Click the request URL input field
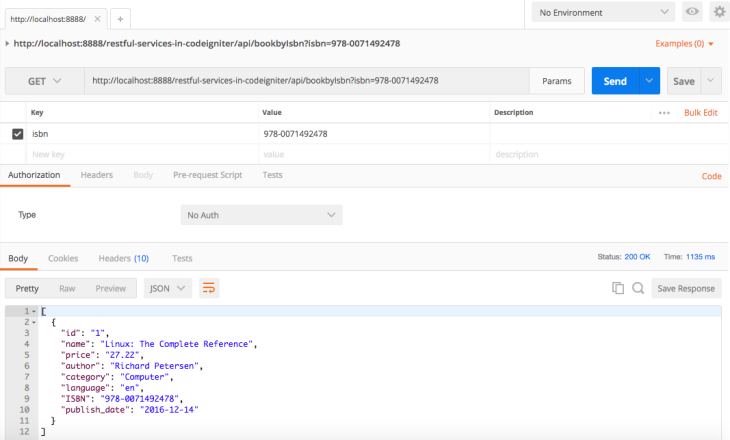Image resolution: width=730 pixels, height=440 pixels. 305,81
